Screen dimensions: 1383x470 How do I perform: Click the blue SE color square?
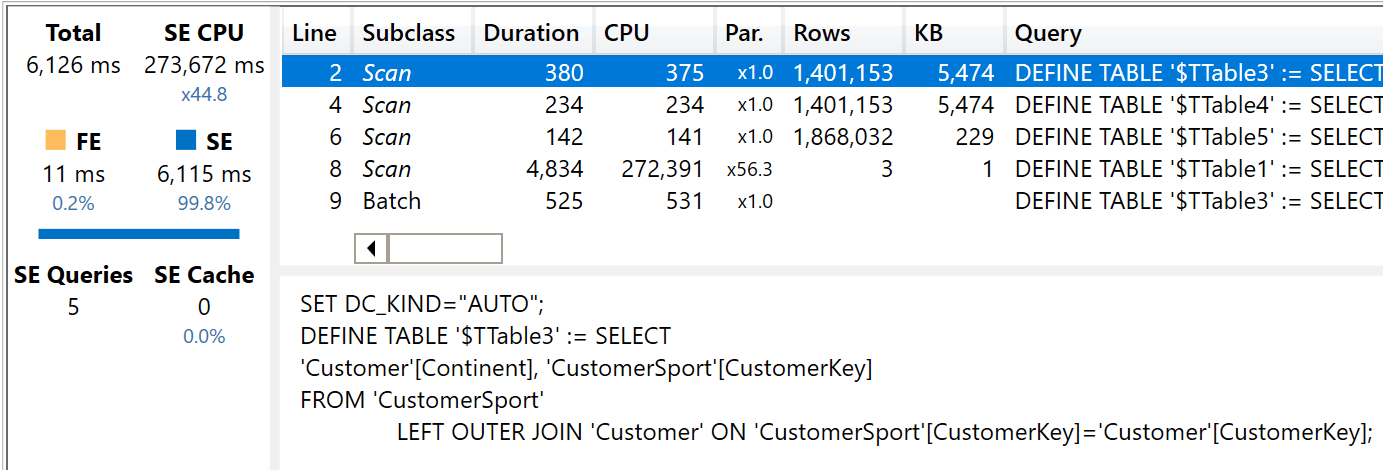pos(186,141)
